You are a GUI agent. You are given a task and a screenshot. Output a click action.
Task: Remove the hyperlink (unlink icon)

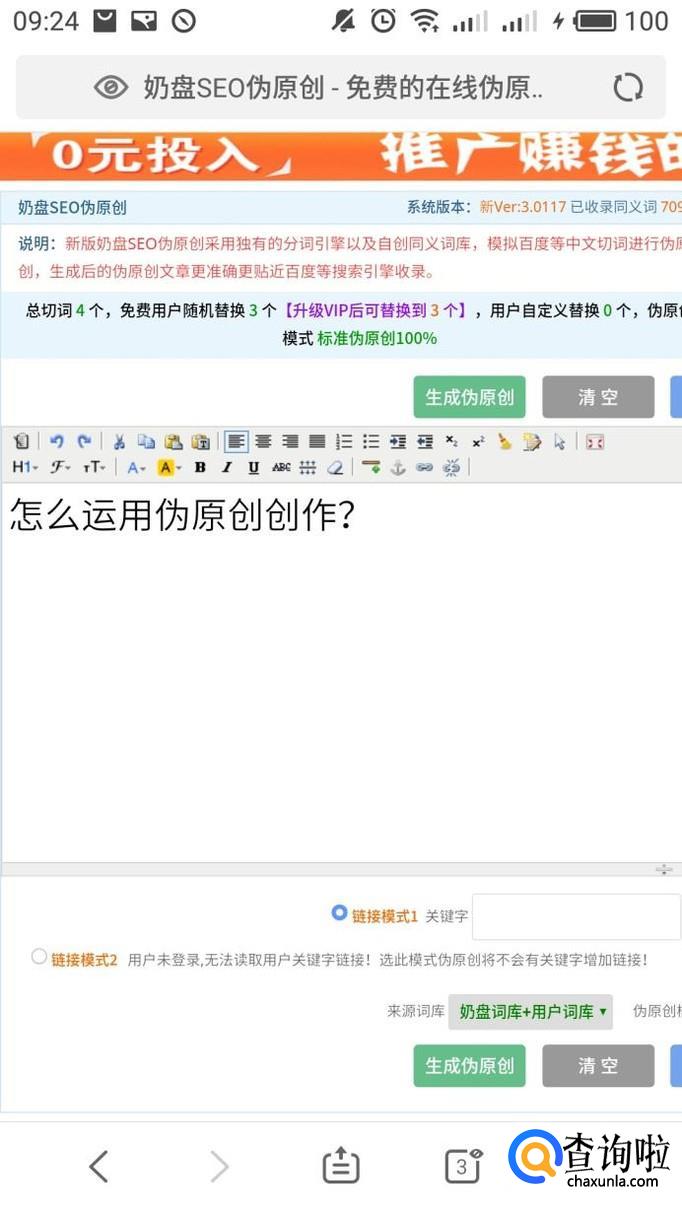tap(451, 467)
